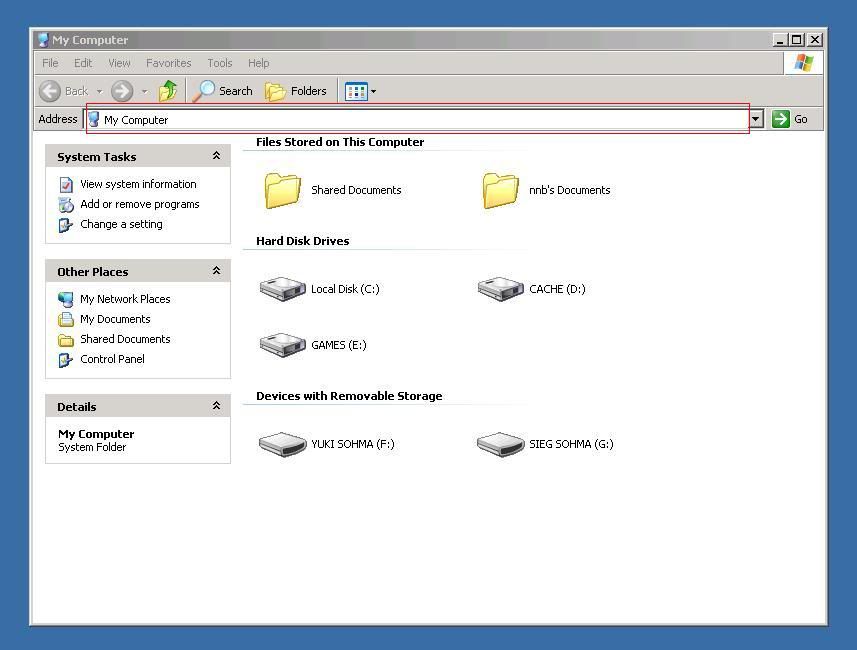Screen dimensions: 857x650
Task: Click the title bar My Computer icon
Action: (x=43, y=40)
